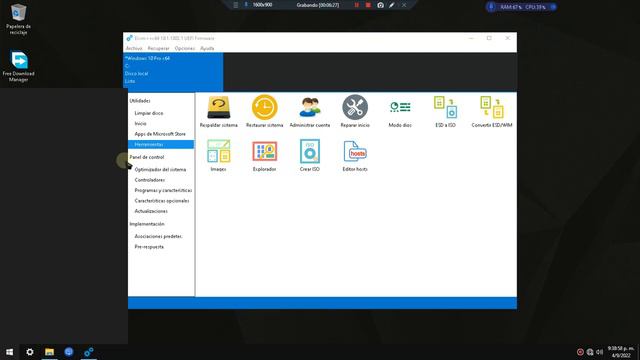Screen dimensions: 640x360
Task: Open the Editor hosts tool
Action: [x=355, y=155]
